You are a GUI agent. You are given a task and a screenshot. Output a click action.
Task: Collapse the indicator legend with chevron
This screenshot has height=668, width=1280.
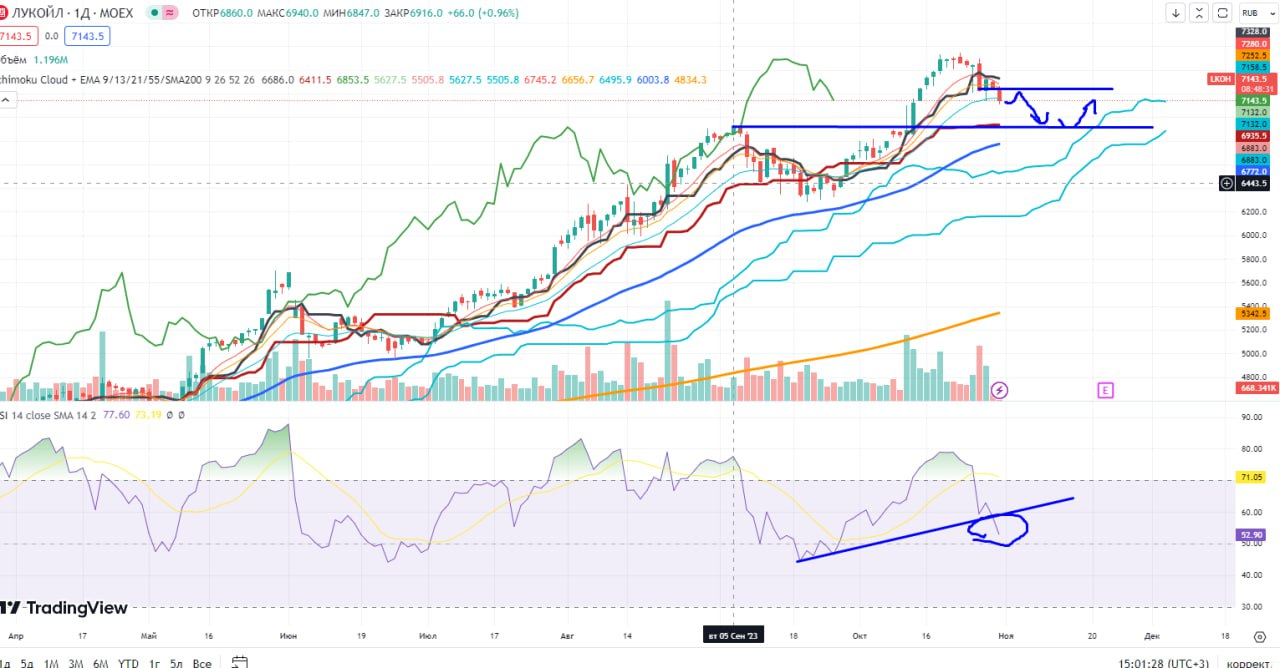tap(8, 100)
